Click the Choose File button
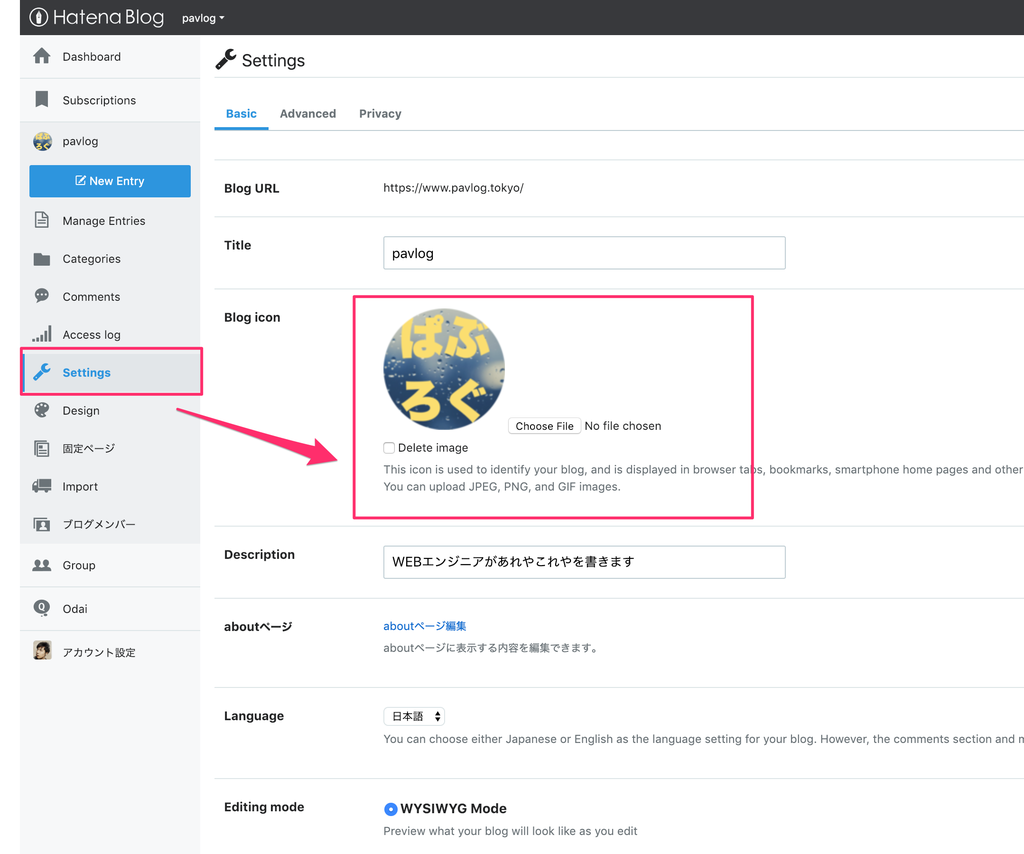This screenshot has height=854, width=1024. (x=545, y=426)
